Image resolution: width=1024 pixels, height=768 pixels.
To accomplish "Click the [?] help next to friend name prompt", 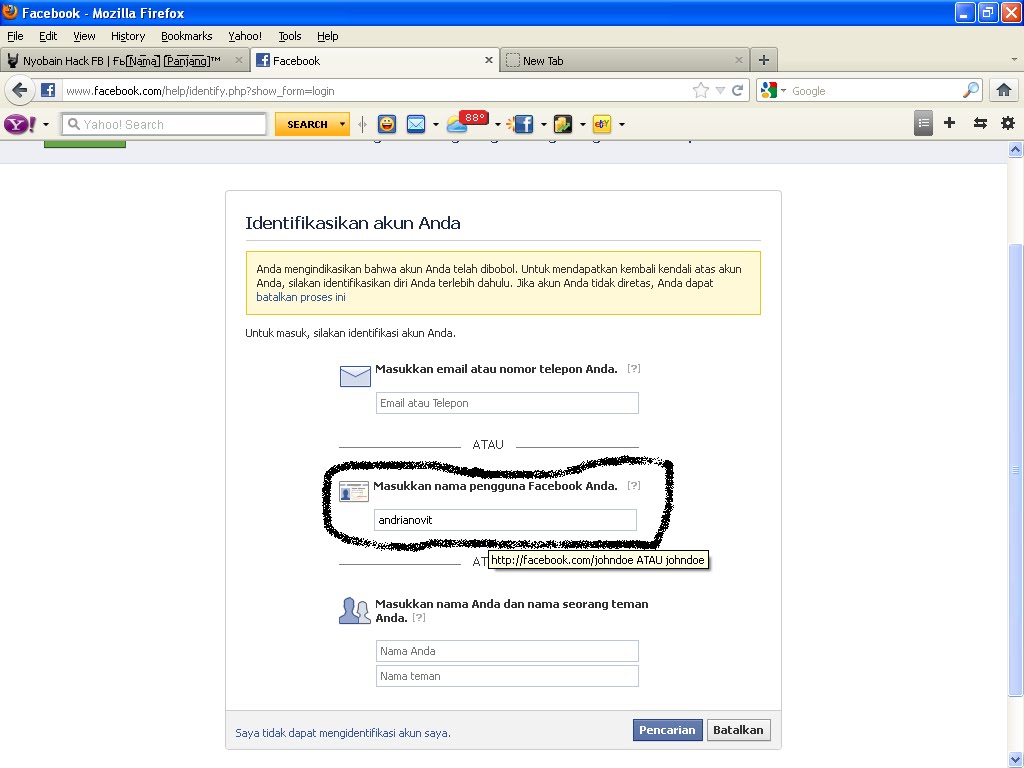I will [419, 617].
